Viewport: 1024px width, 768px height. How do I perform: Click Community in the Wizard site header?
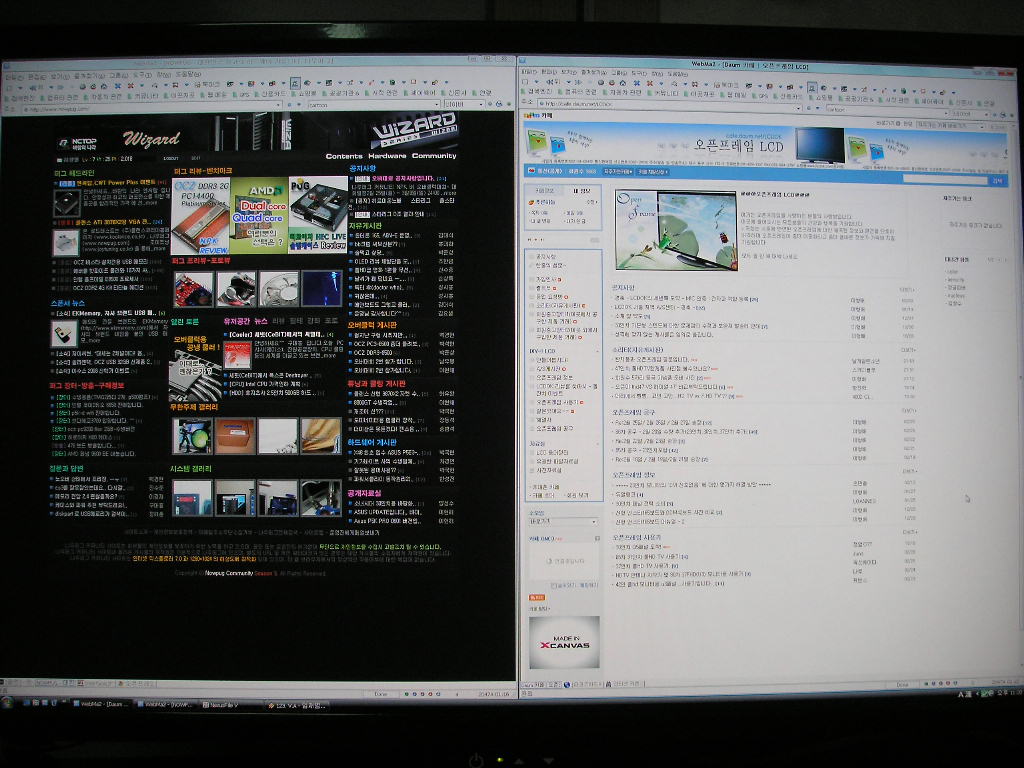pyautogui.click(x=434, y=156)
